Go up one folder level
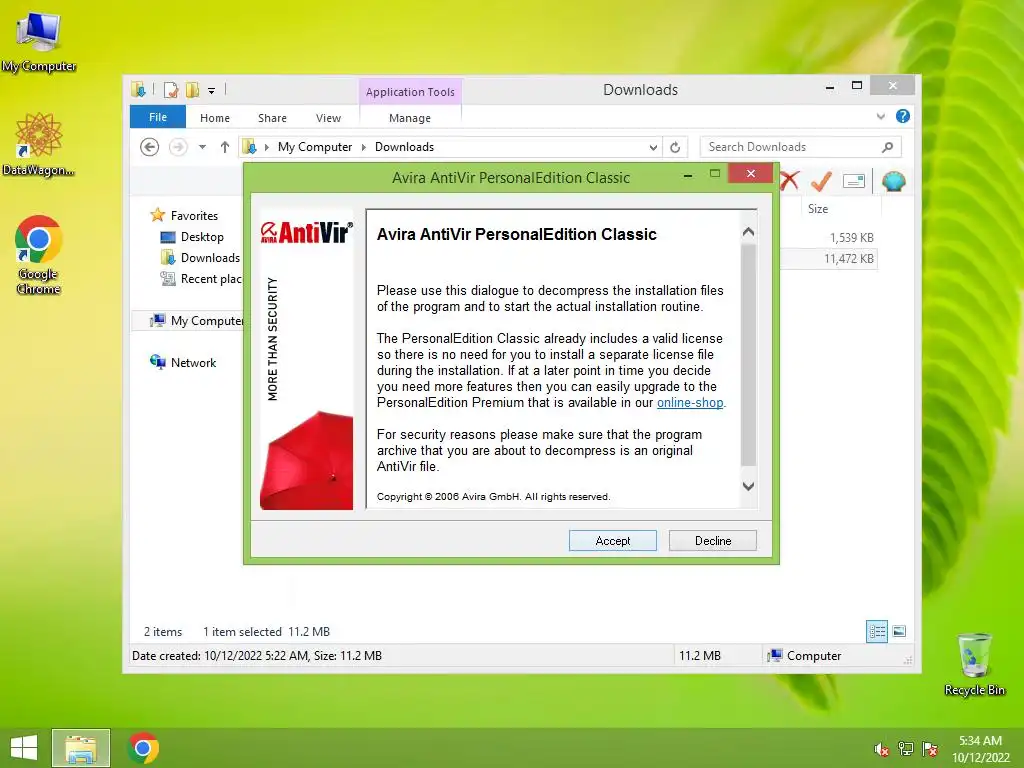Image resolution: width=1024 pixels, height=768 pixels. 225,147
